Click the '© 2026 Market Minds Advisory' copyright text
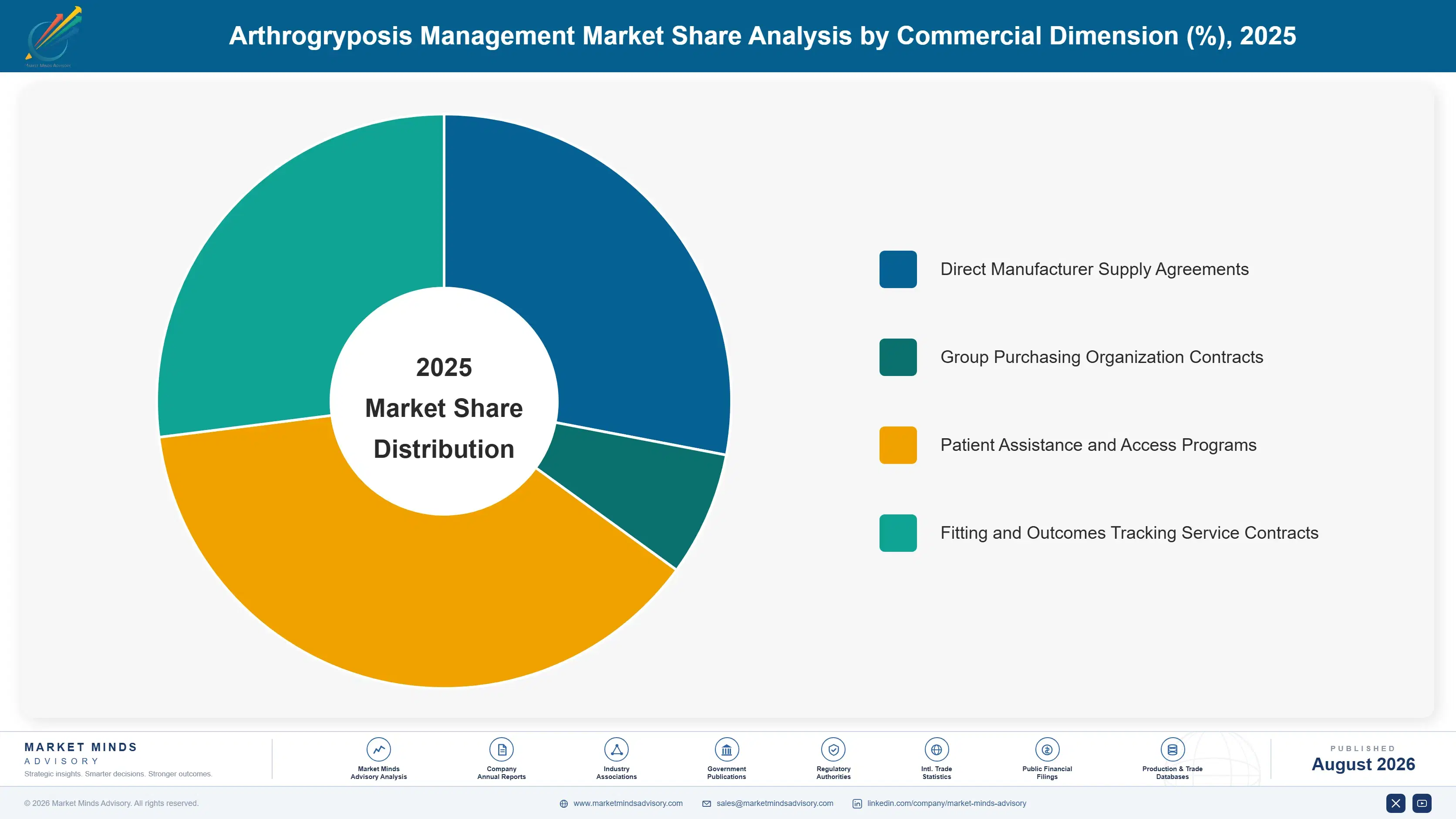 (x=111, y=803)
